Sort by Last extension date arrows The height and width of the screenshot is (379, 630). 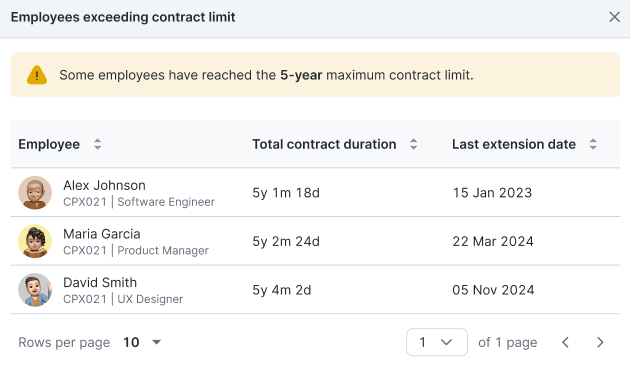[x=593, y=144]
